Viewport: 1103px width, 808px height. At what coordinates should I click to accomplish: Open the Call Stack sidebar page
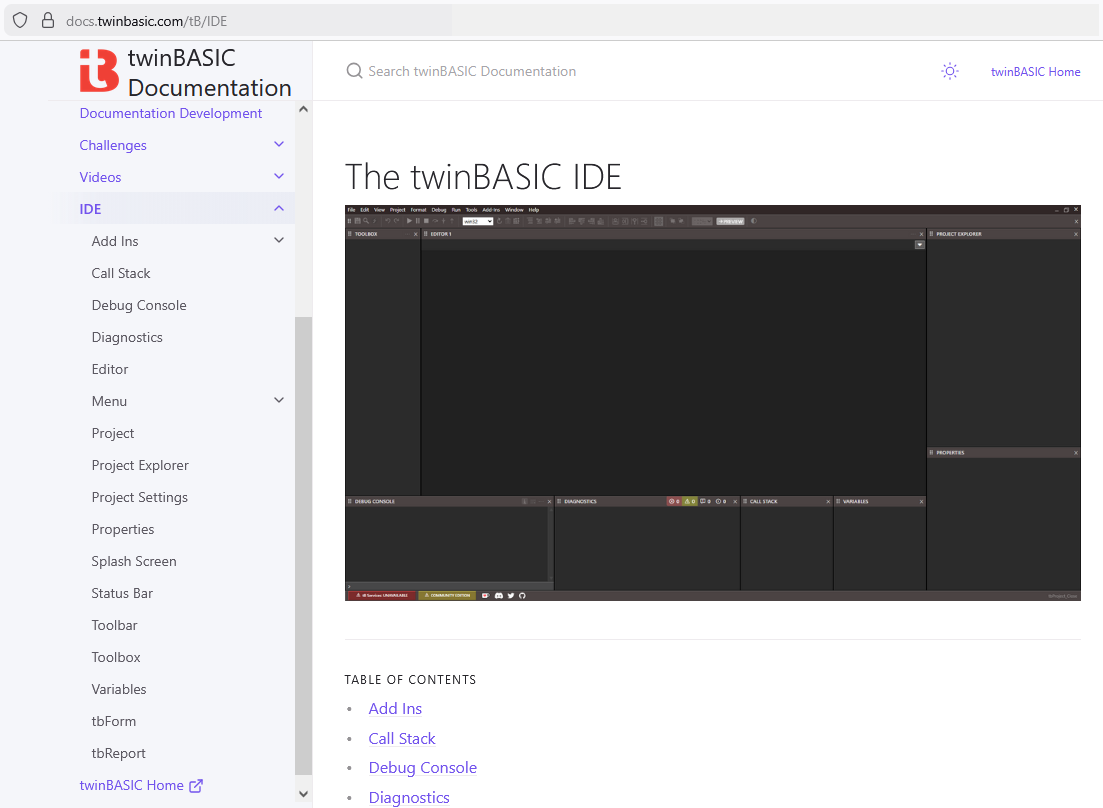[x=121, y=273]
